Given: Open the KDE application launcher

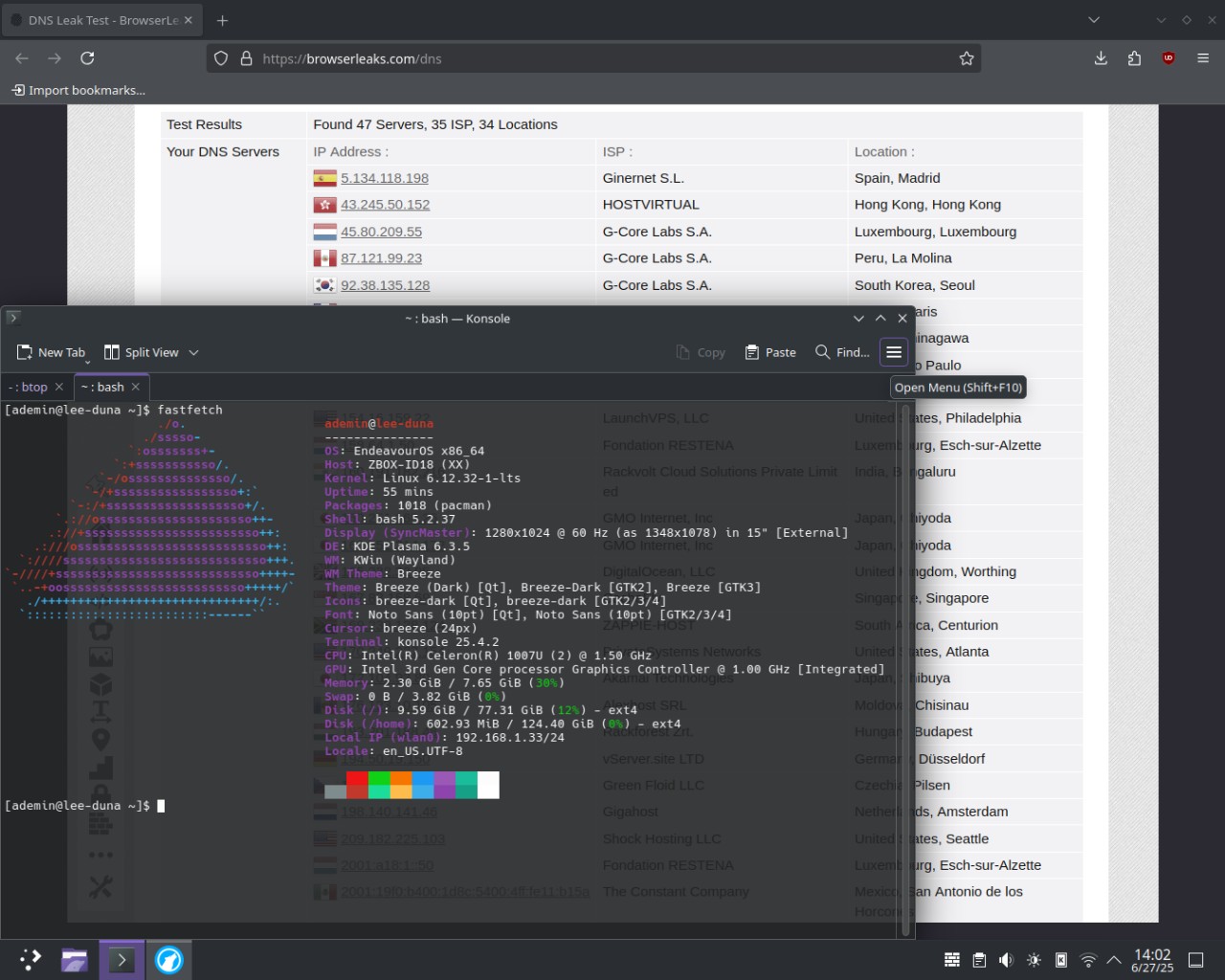Looking at the screenshot, I should (x=30, y=959).
